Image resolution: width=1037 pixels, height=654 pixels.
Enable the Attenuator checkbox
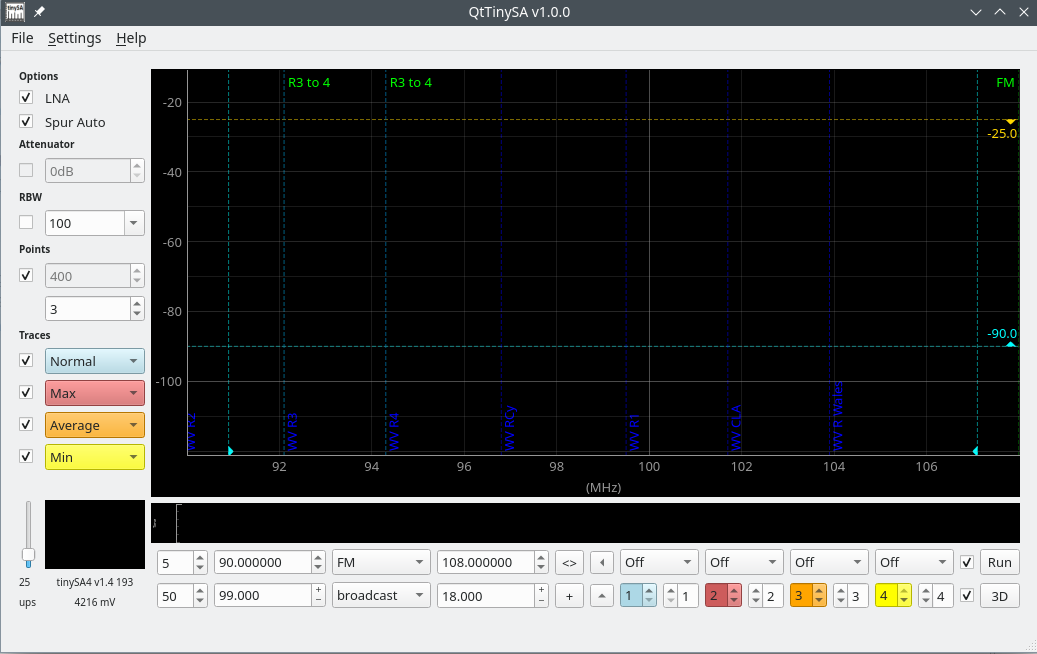(x=26, y=171)
